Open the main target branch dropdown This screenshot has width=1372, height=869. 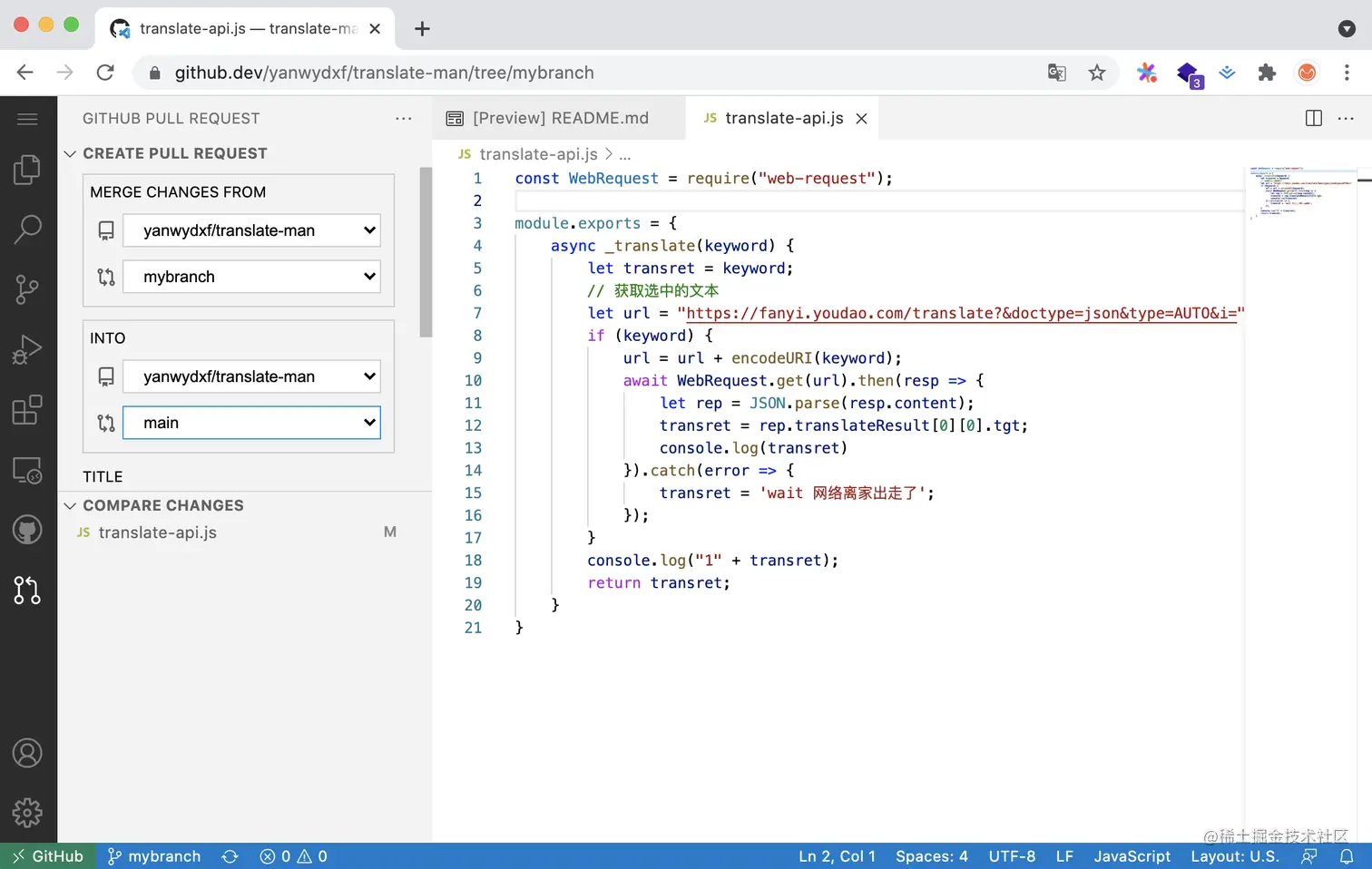pyautogui.click(x=251, y=423)
